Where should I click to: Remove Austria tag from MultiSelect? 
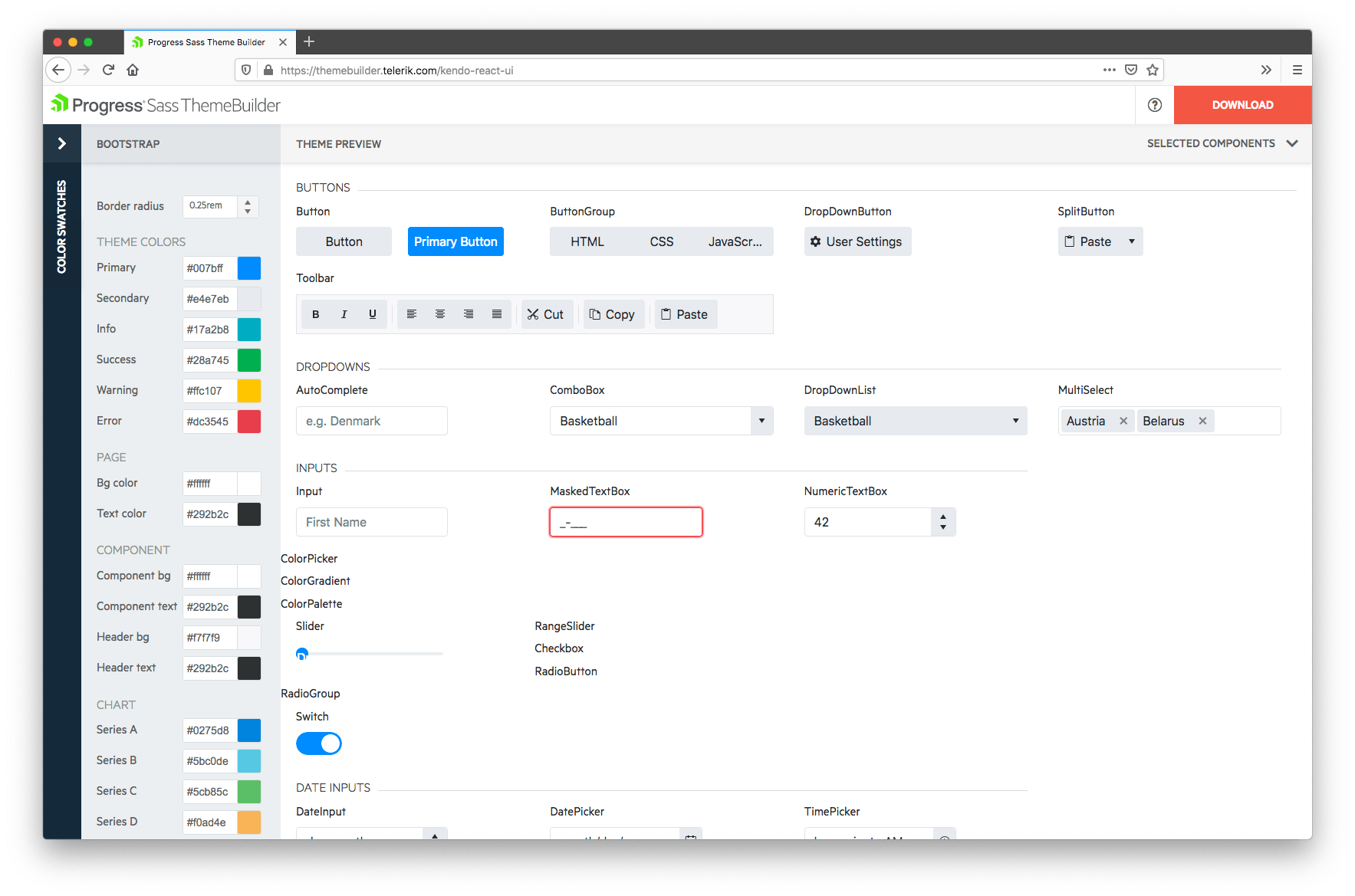1123,421
